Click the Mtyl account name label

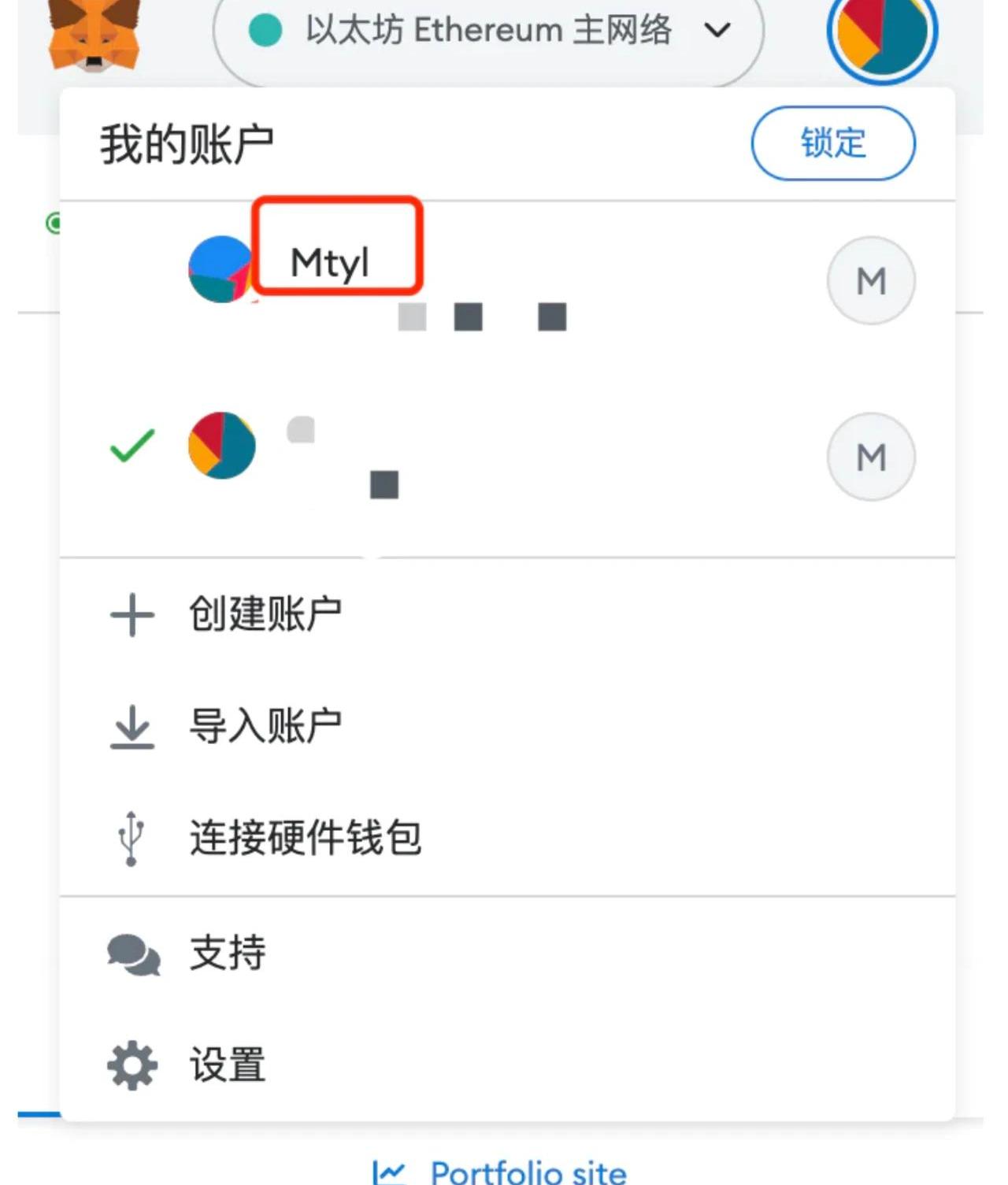point(330,262)
